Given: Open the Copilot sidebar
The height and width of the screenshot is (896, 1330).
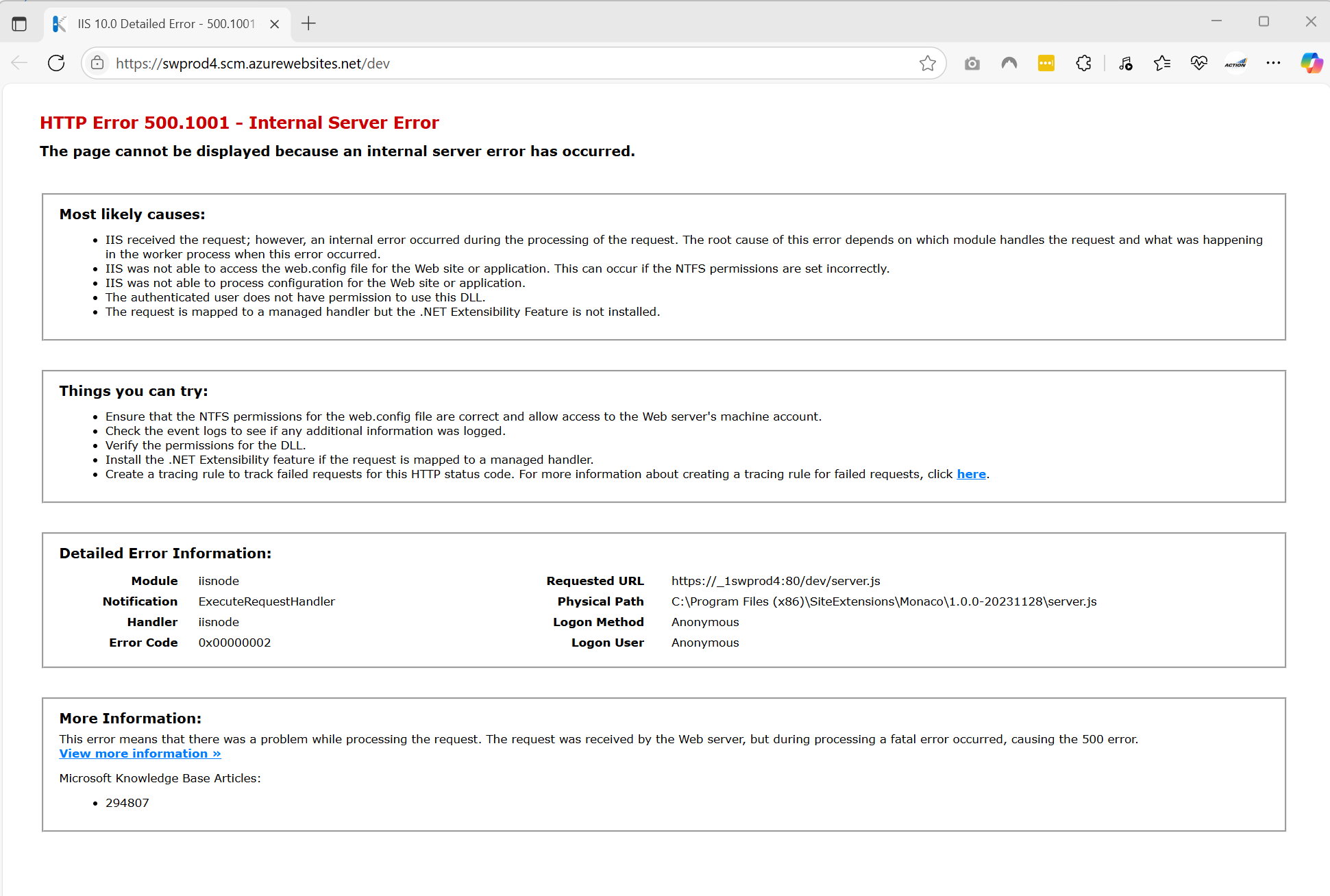Looking at the screenshot, I should 1312,62.
